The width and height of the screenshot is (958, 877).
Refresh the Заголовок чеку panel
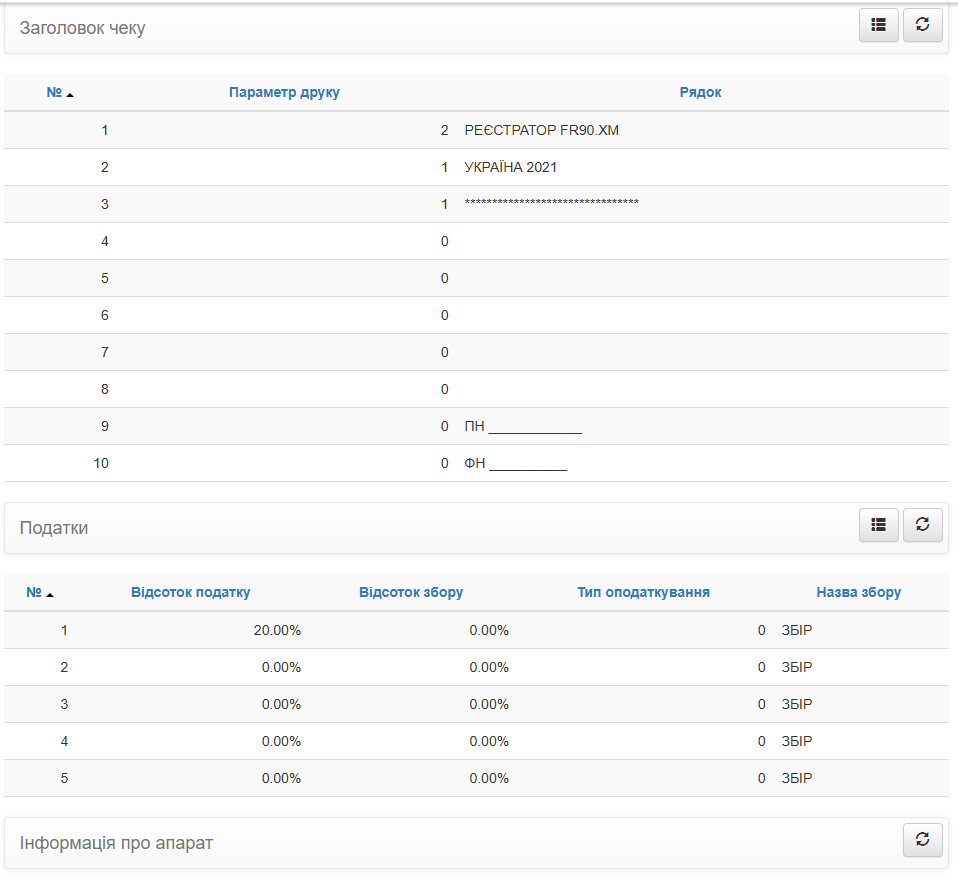923,25
